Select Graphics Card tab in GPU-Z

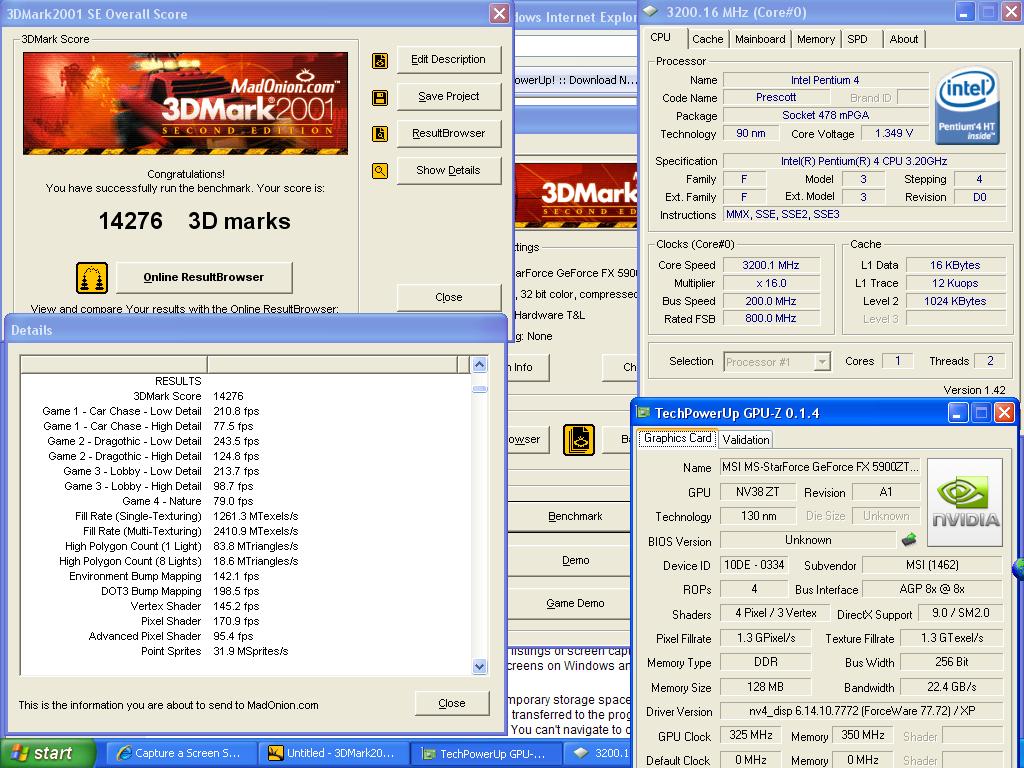pyautogui.click(x=677, y=438)
